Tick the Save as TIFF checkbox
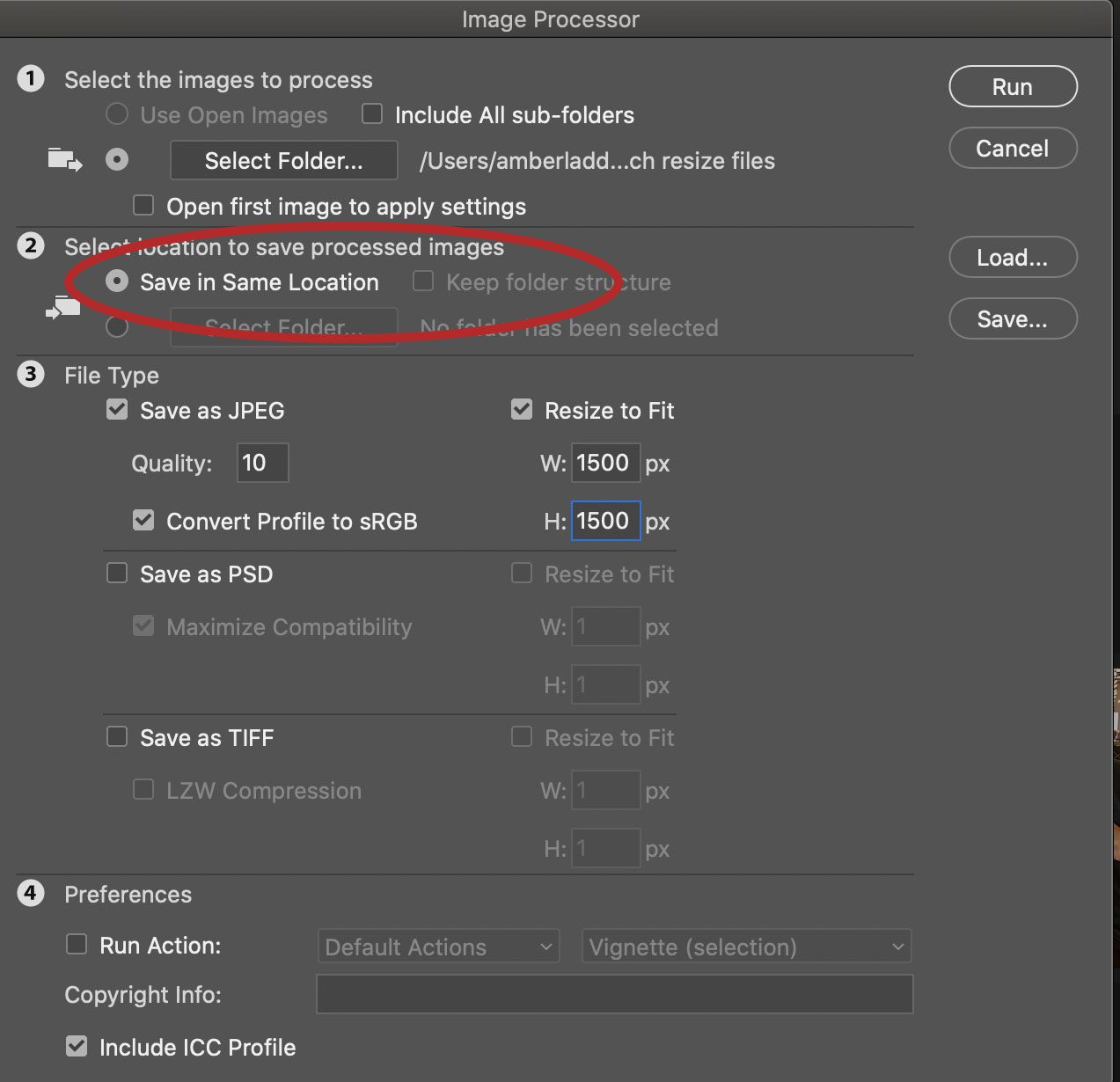This screenshot has width=1120, height=1082. point(117,737)
